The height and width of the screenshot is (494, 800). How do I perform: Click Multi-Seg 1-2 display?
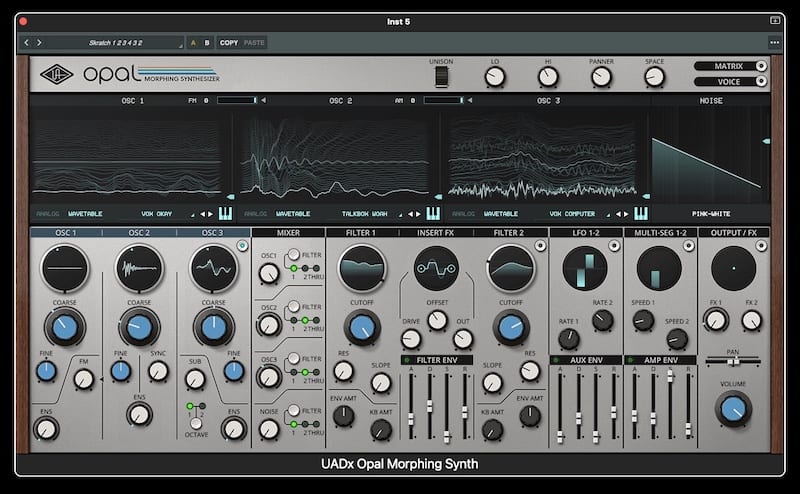coord(659,268)
